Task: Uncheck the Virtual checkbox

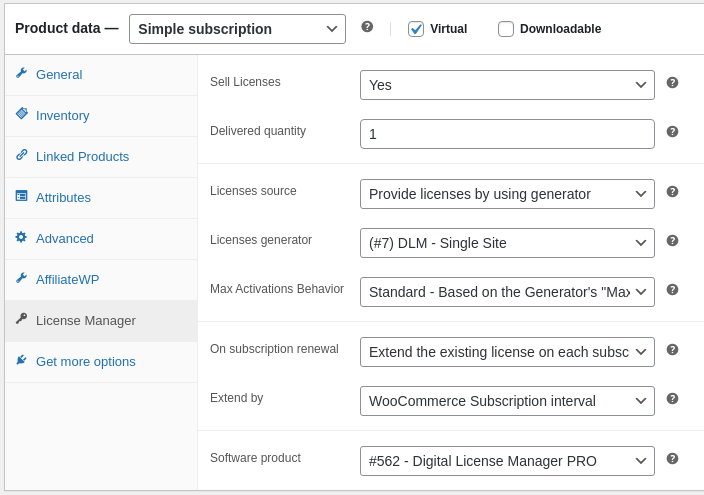Action: [x=416, y=29]
